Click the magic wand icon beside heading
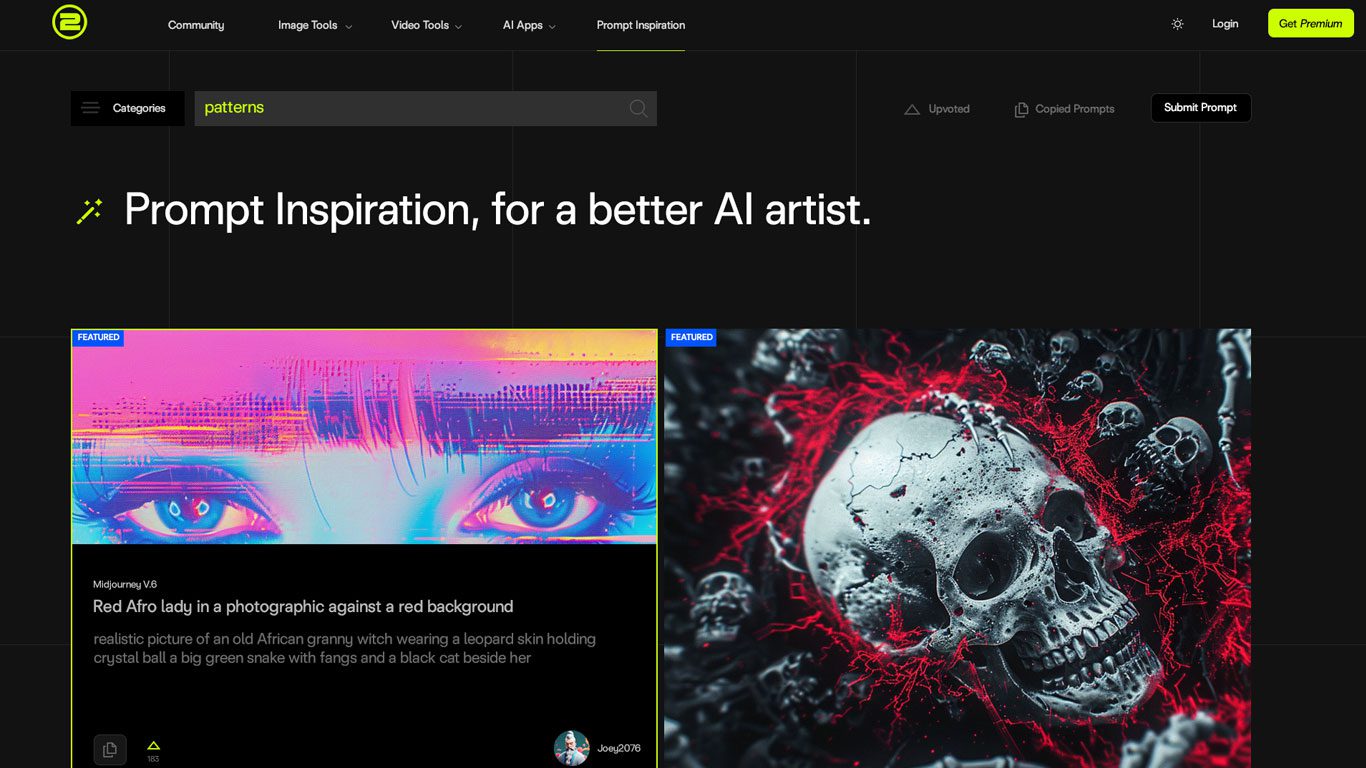This screenshot has height=768, width=1366. click(x=90, y=211)
